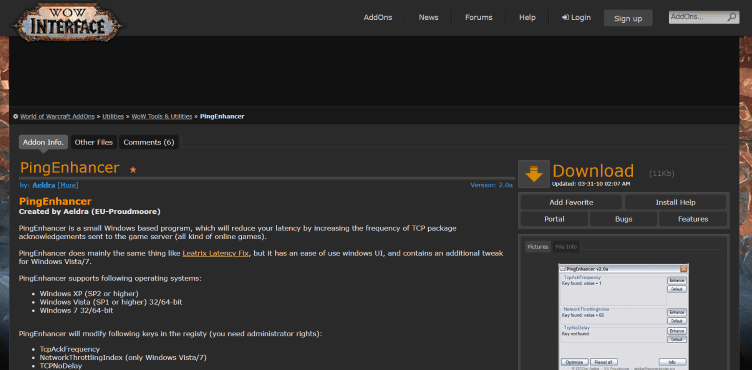The image size is (752, 370).
Task: Open the Features button
Action: pyautogui.click(x=693, y=219)
